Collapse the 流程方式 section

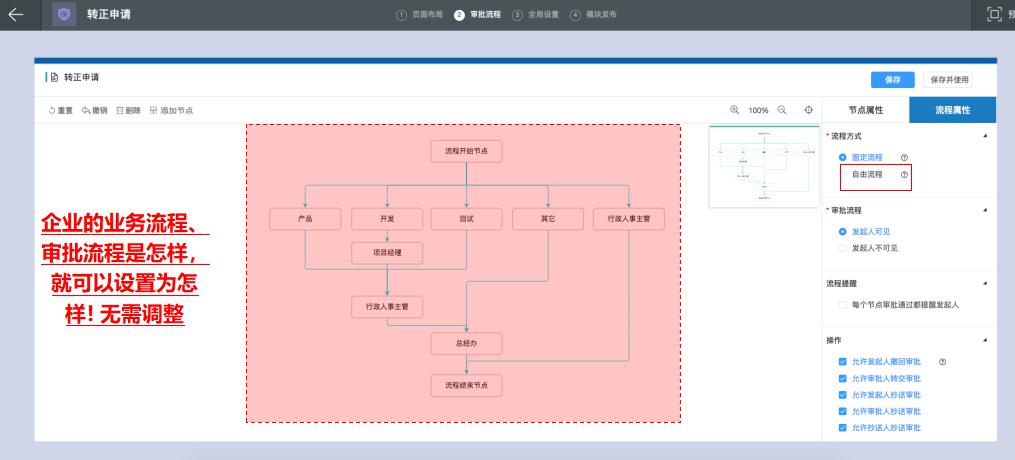pos(984,135)
